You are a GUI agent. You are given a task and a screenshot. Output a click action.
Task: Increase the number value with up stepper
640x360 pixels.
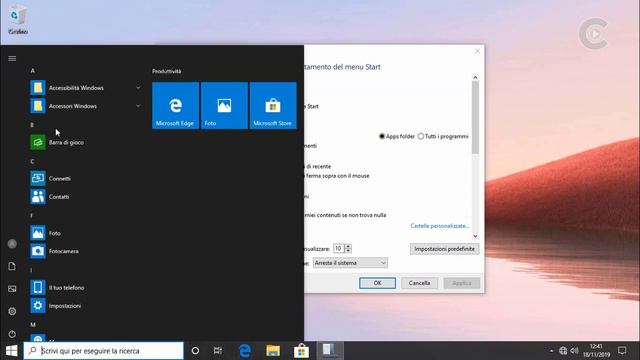pos(348,246)
